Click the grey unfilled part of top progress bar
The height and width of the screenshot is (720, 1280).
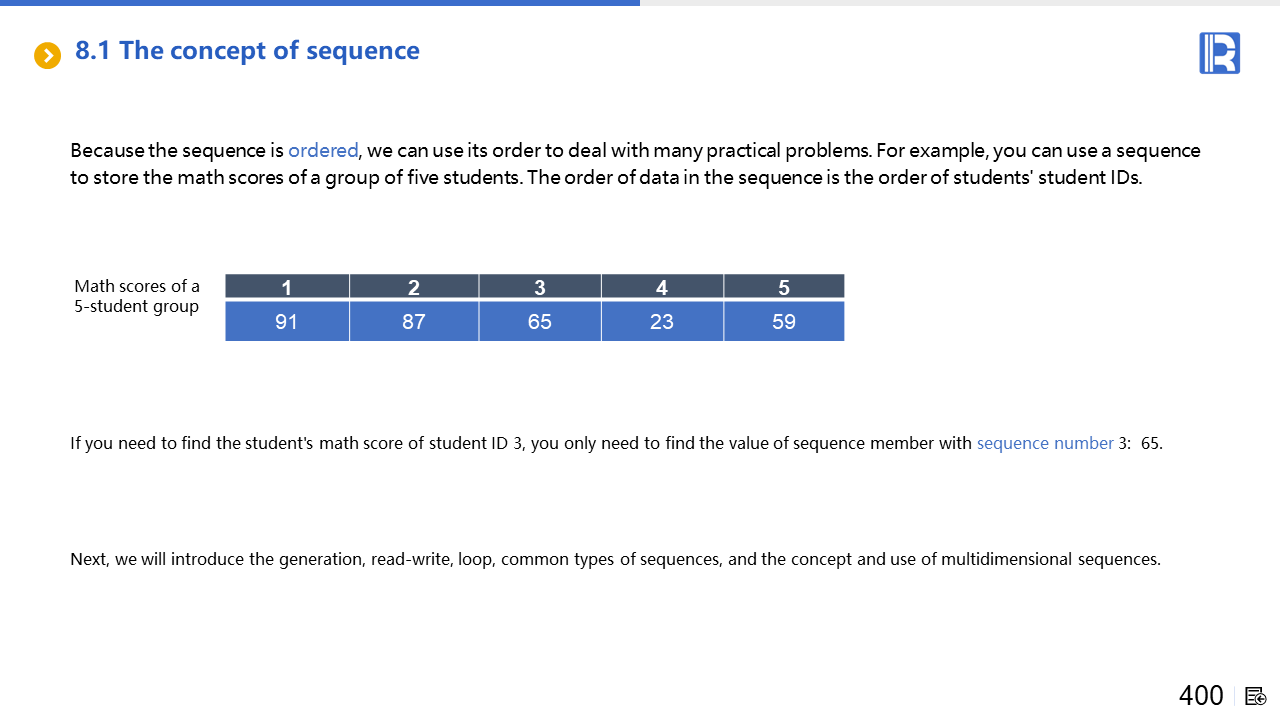(958, 3)
